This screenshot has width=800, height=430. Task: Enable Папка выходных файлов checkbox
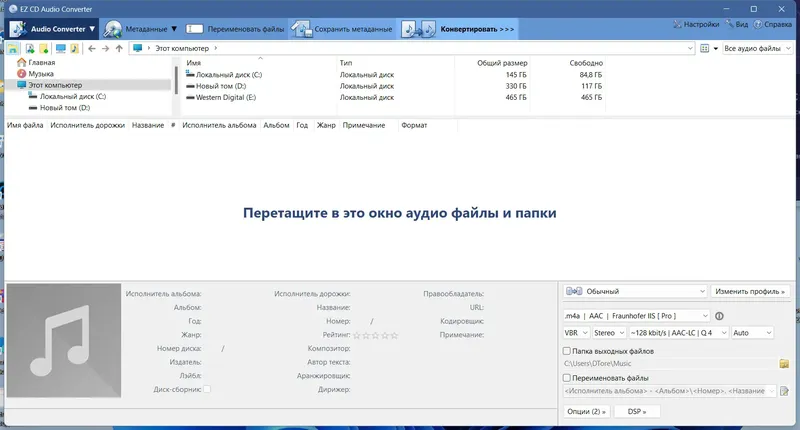[x=566, y=351]
